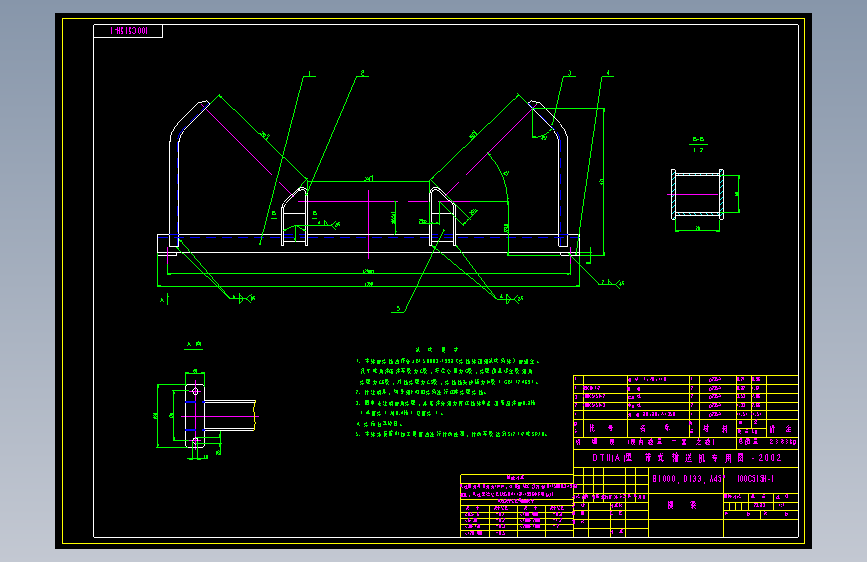Screen dimensions: 867x562
Task: Click part balloon number 3 leader label
Action: pyautogui.click(x=570, y=73)
